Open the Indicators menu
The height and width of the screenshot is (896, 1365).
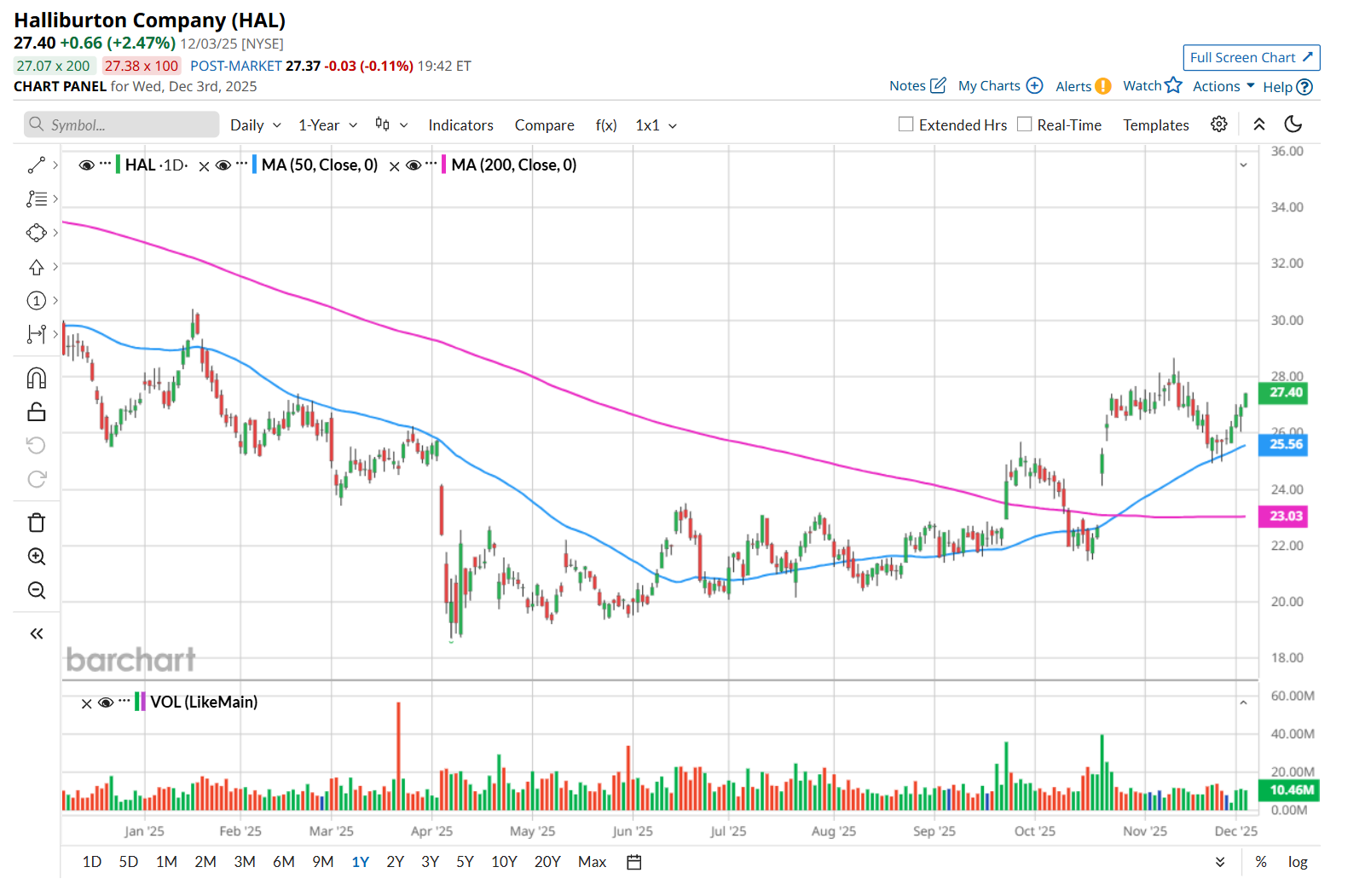[460, 125]
